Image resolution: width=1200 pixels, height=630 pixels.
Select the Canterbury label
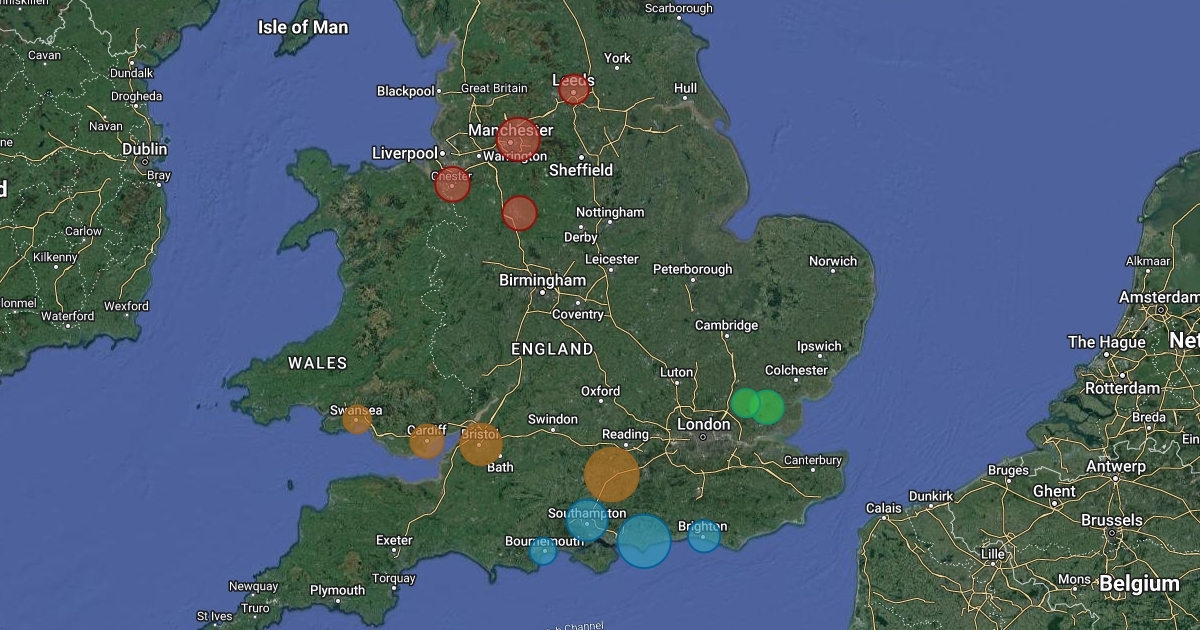click(x=812, y=461)
